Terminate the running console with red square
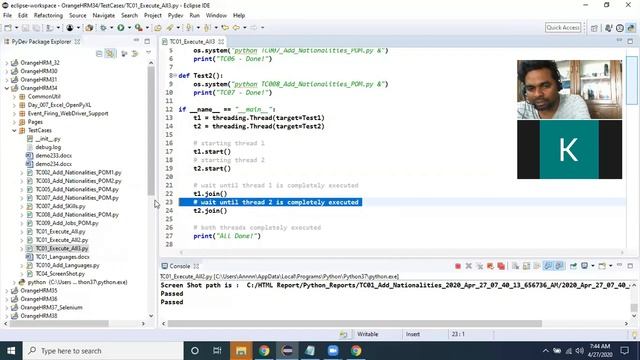 (458, 266)
